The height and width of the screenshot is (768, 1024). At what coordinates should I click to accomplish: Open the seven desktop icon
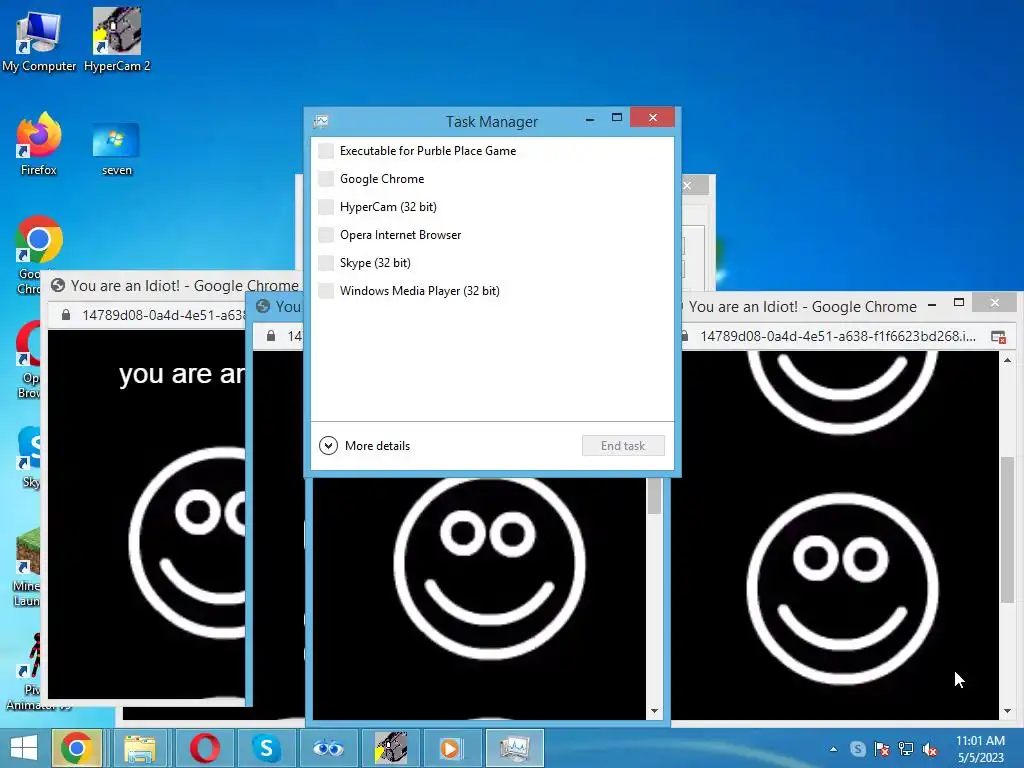[x=116, y=150]
